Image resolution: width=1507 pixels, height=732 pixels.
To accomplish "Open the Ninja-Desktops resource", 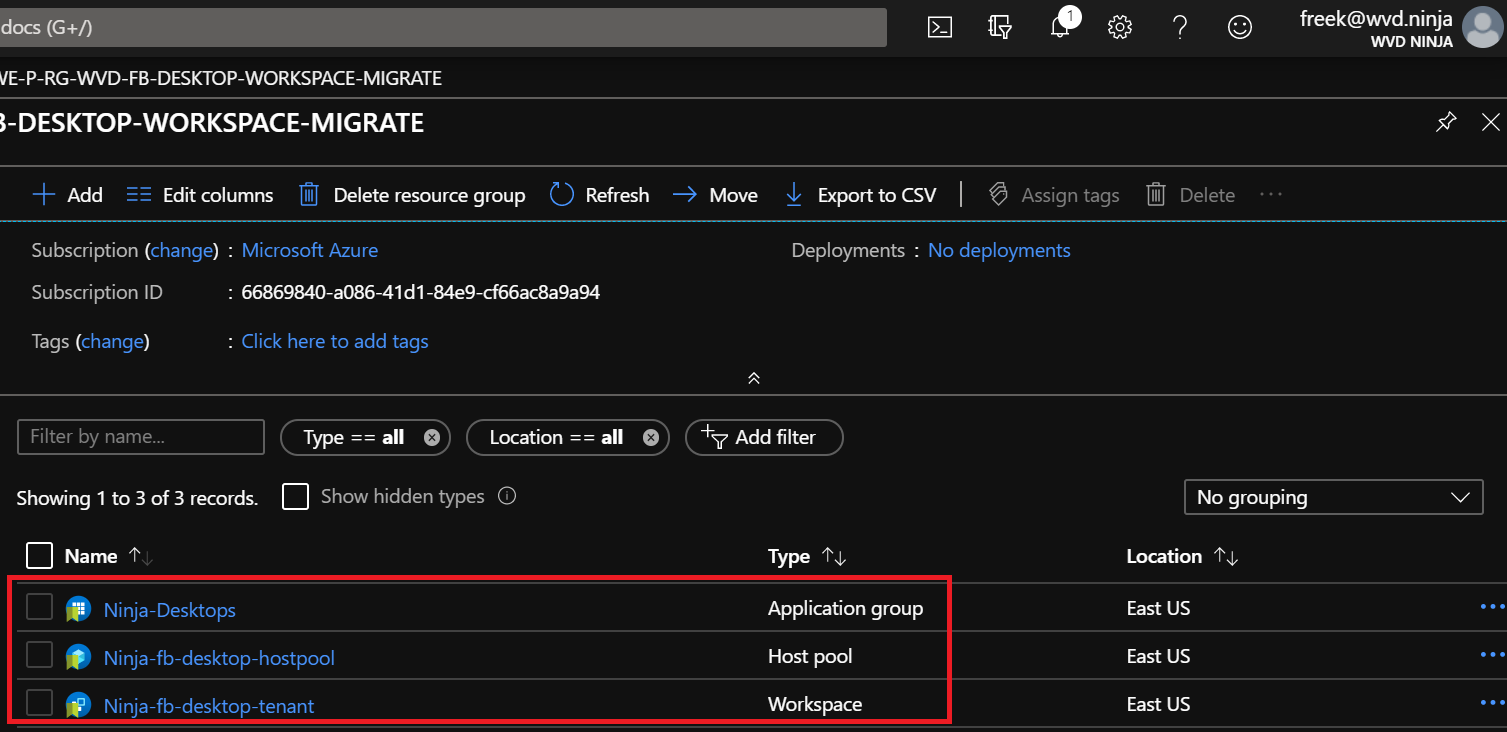I will coord(170,610).
